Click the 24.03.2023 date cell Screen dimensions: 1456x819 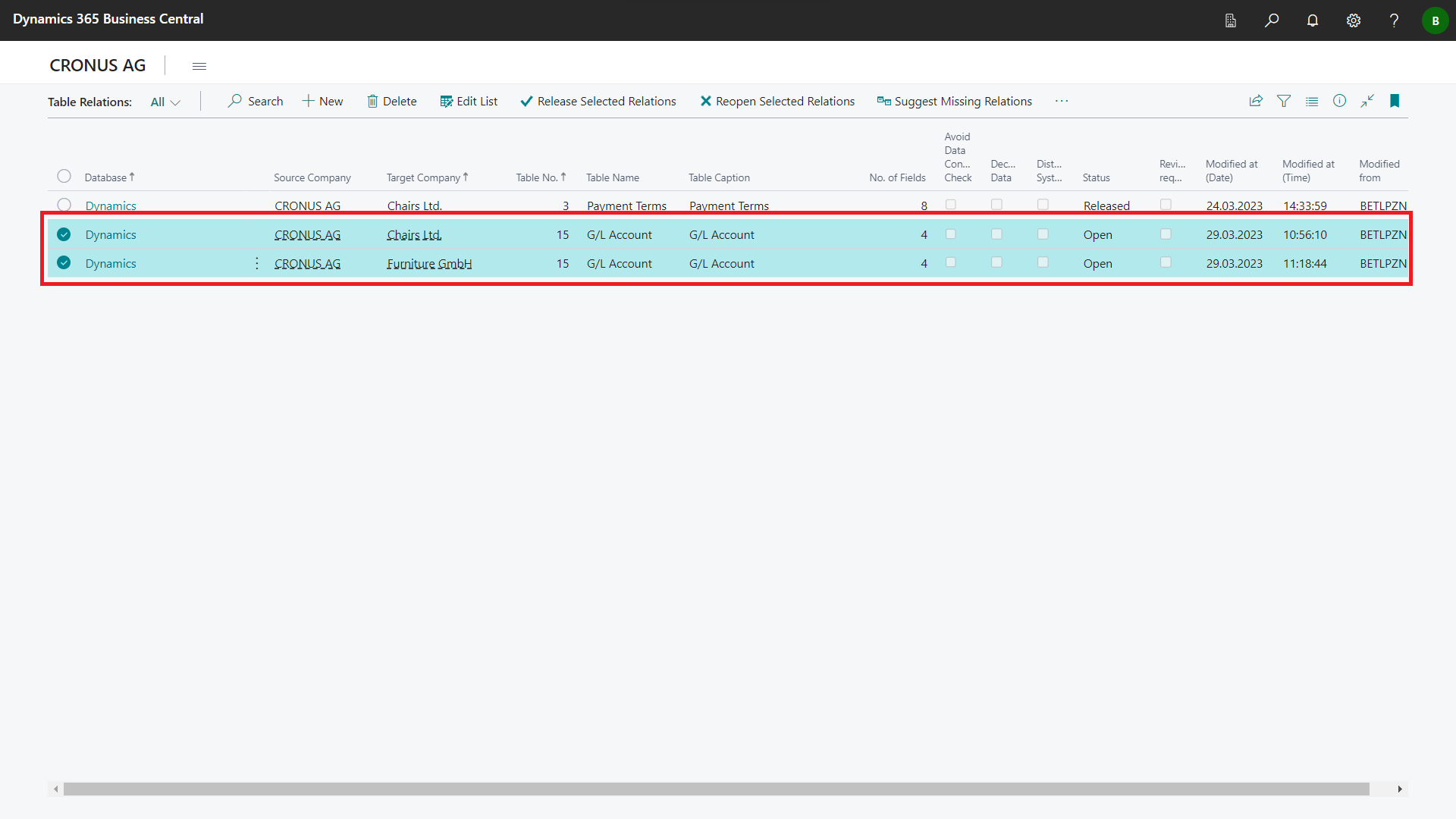coord(1235,206)
